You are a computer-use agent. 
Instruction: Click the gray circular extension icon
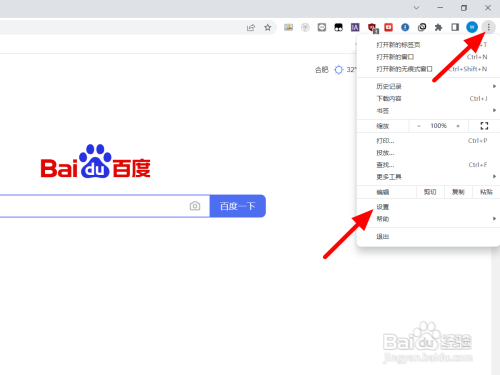305,27
